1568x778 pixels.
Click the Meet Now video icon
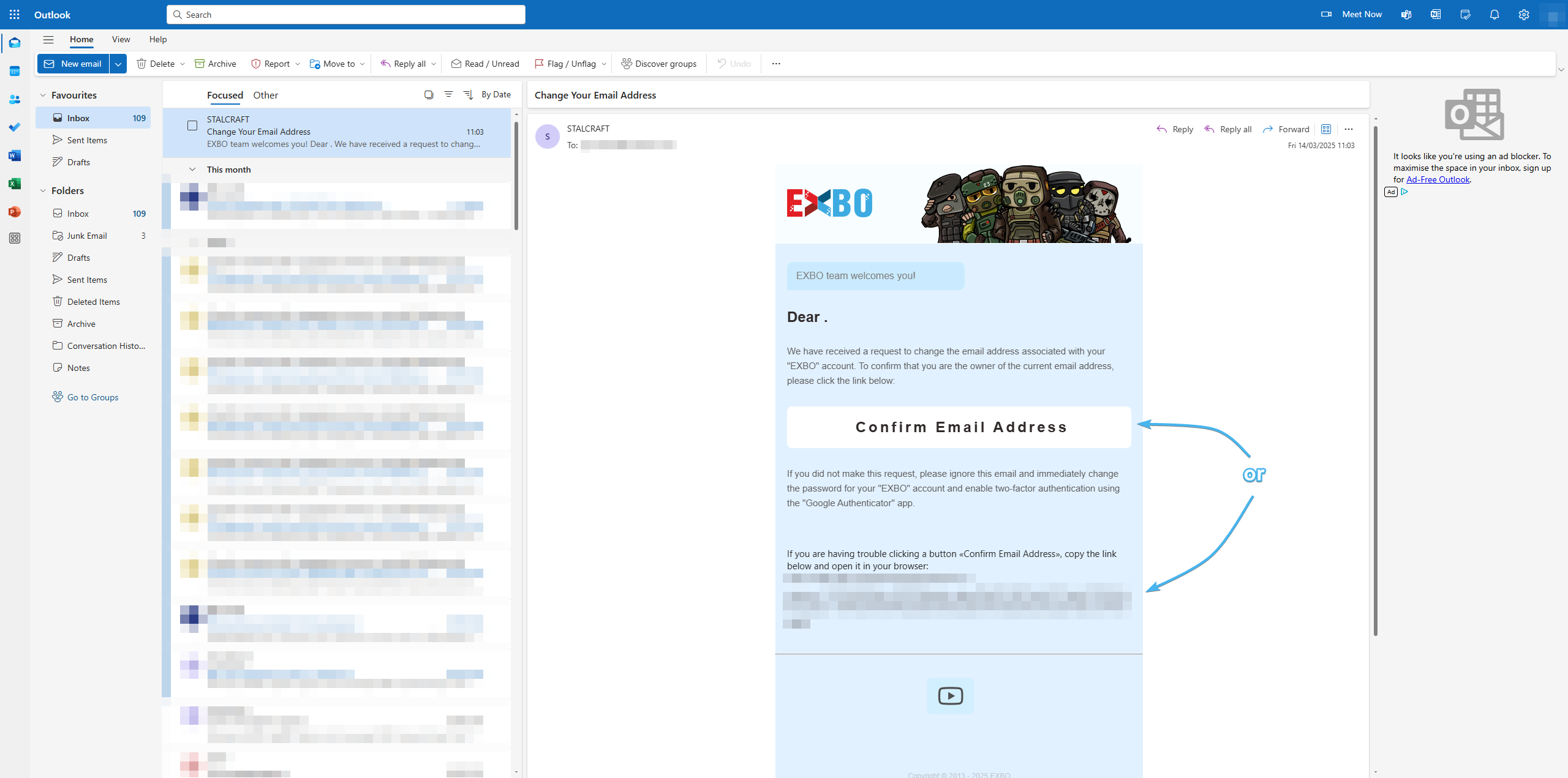coord(1327,14)
